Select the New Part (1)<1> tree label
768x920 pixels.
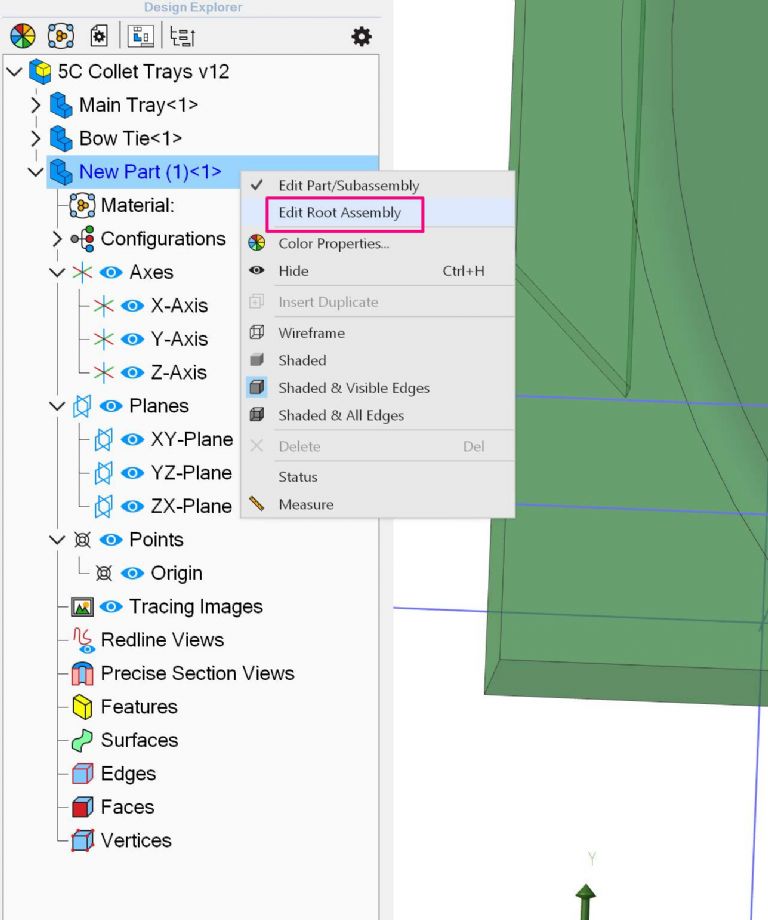[x=150, y=172]
